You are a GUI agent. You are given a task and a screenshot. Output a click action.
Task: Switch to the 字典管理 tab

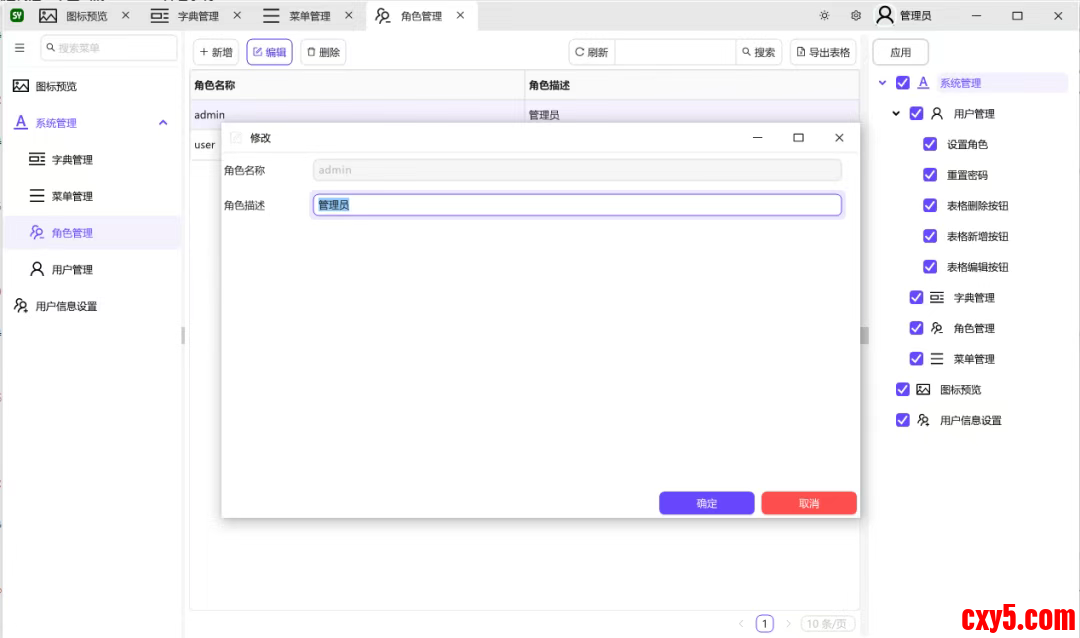tap(197, 16)
